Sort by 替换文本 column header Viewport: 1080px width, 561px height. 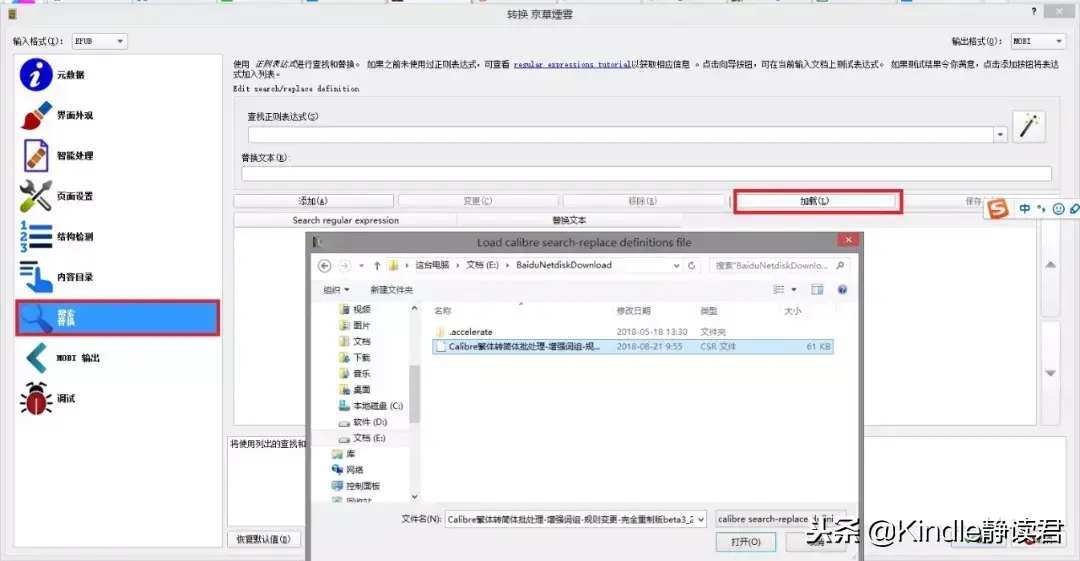pyautogui.click(x=569, y=221)
